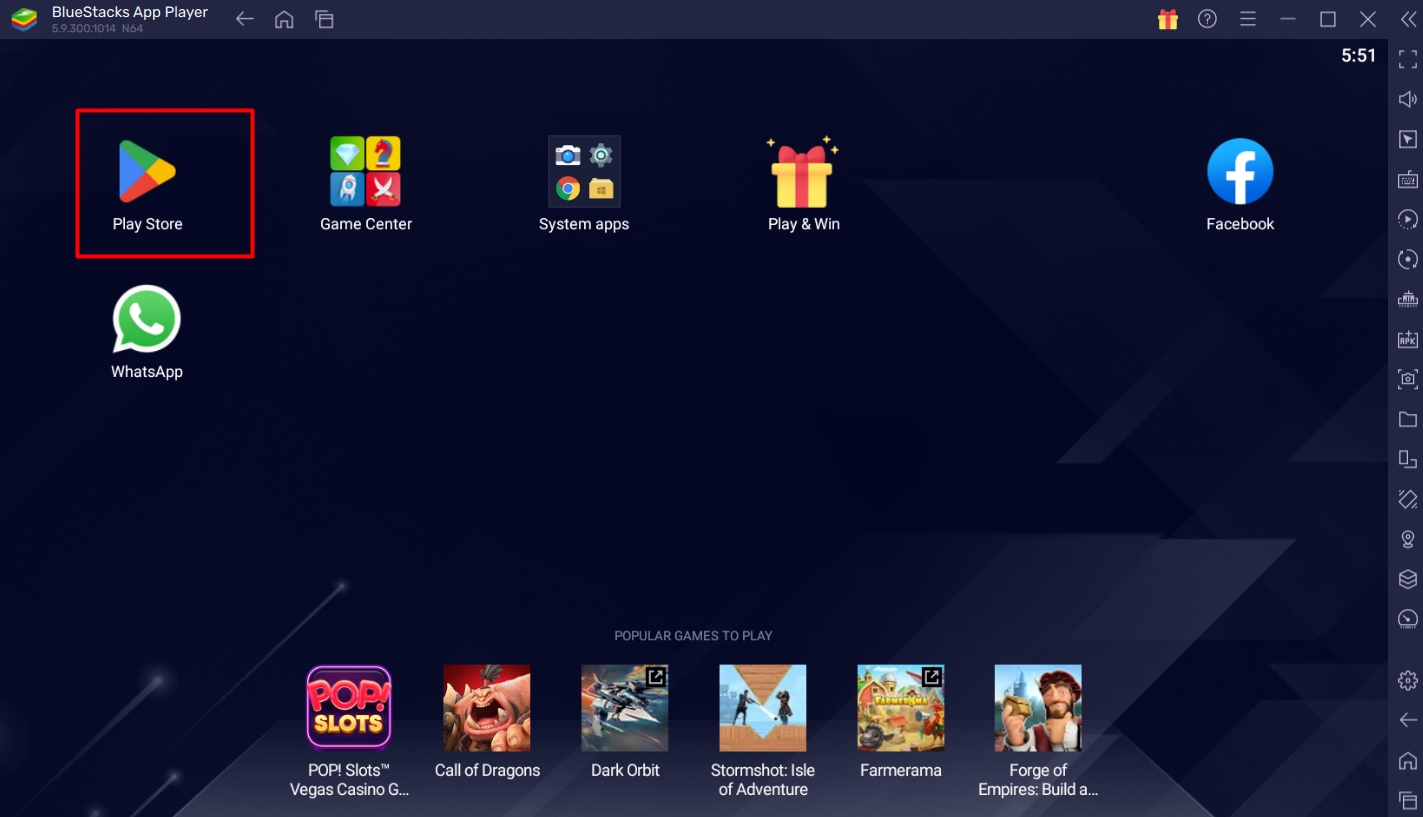1423x817 pixels.
Task: Install an APK file
Action: tap(1408, 339)
